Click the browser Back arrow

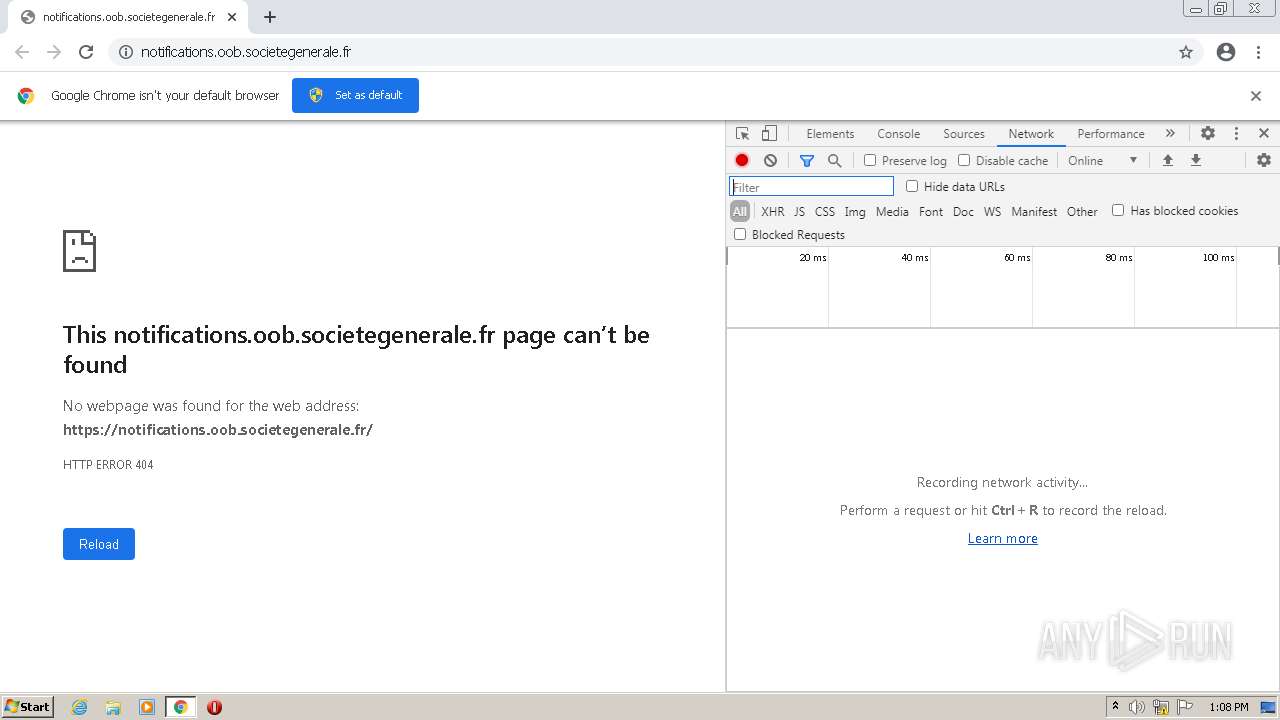[x=22, y=52]
